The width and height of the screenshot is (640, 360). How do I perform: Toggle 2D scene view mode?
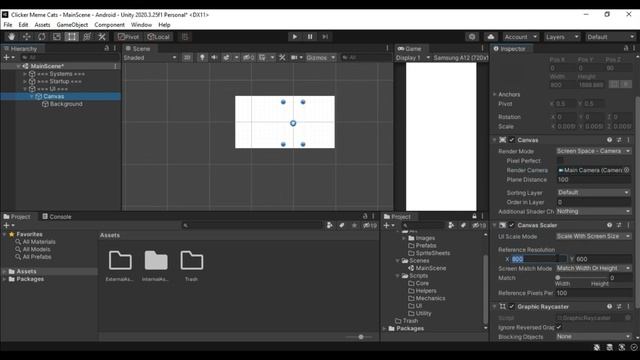pyautogui.click(x=187, y=58)
